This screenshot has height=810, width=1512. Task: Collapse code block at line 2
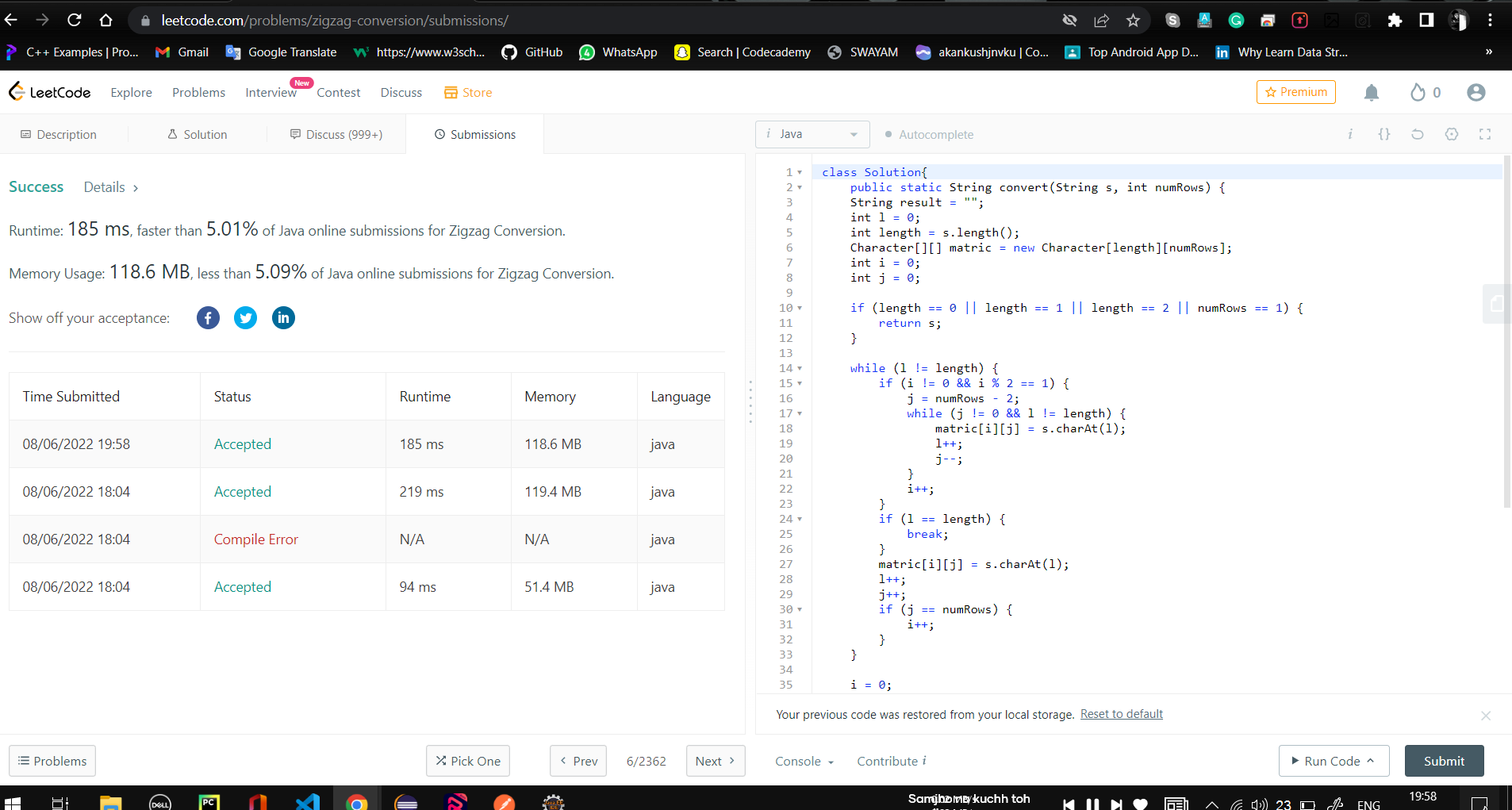[x=800, y=188]
